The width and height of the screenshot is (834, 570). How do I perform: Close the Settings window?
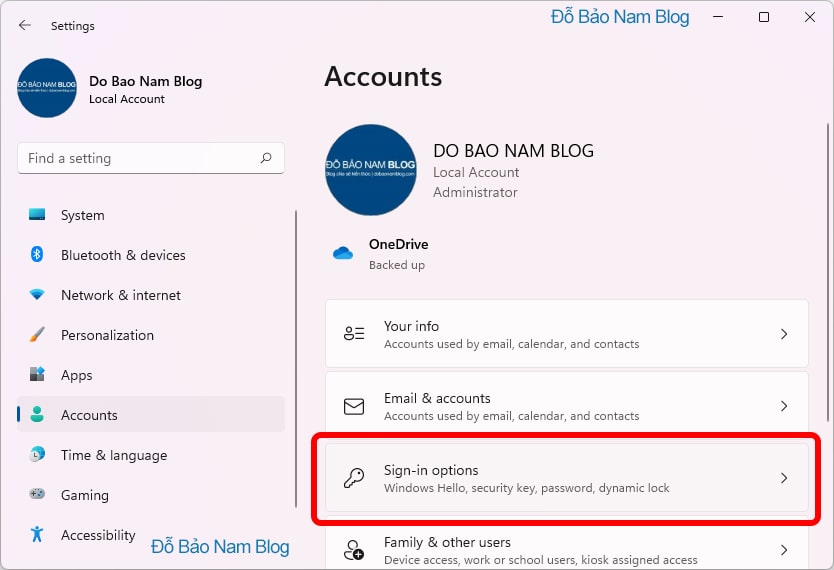point(810,17)
